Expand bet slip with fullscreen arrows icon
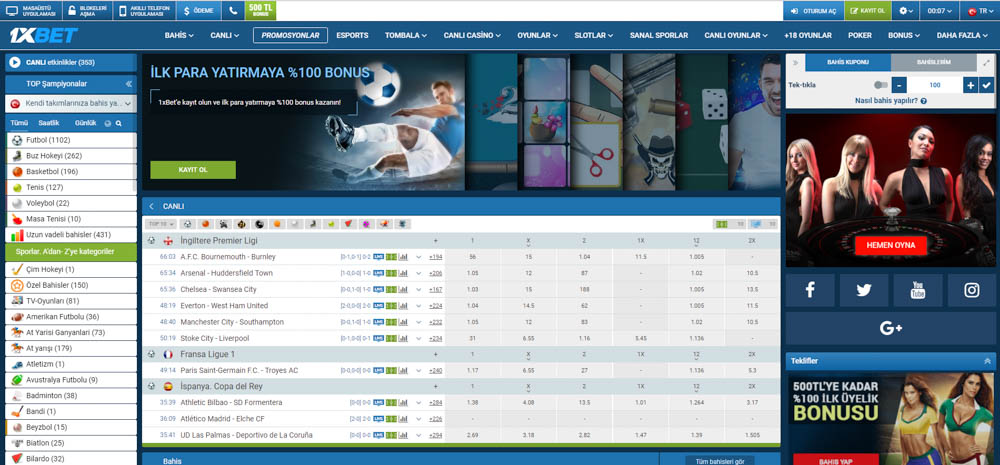This screenshot has height=465, width=1000. (988, 62)
